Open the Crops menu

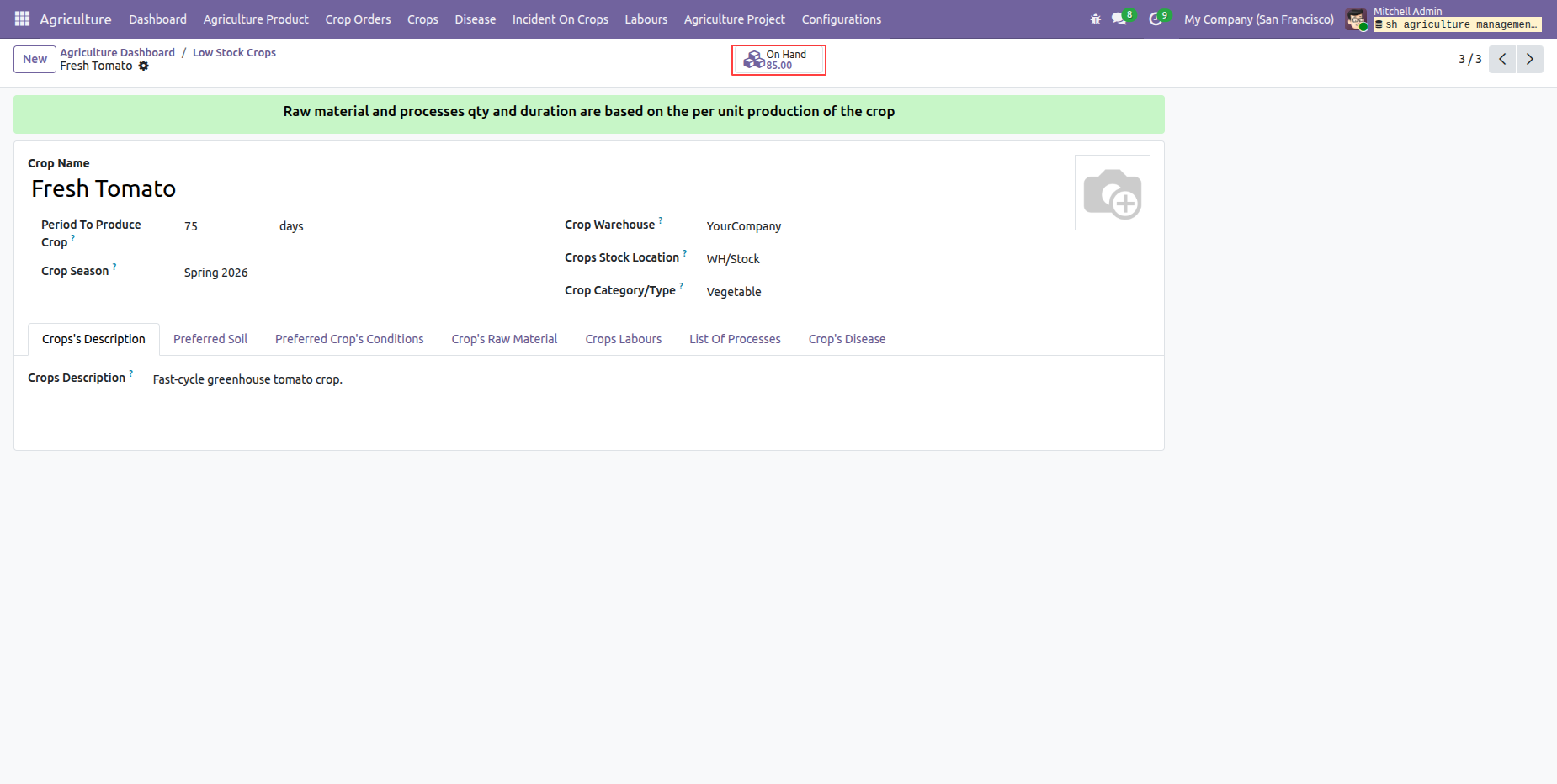click(x=422, y=19)
